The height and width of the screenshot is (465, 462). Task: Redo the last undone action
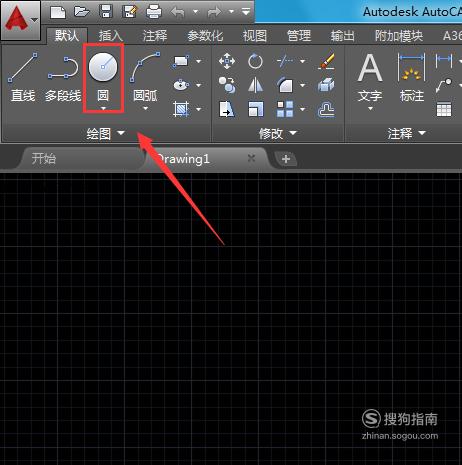[214, 12]
